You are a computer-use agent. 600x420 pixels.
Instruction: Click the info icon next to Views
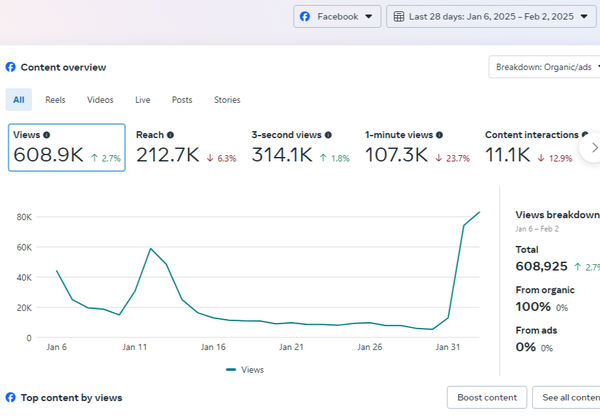pyautogui.click(x=47, y=135)
